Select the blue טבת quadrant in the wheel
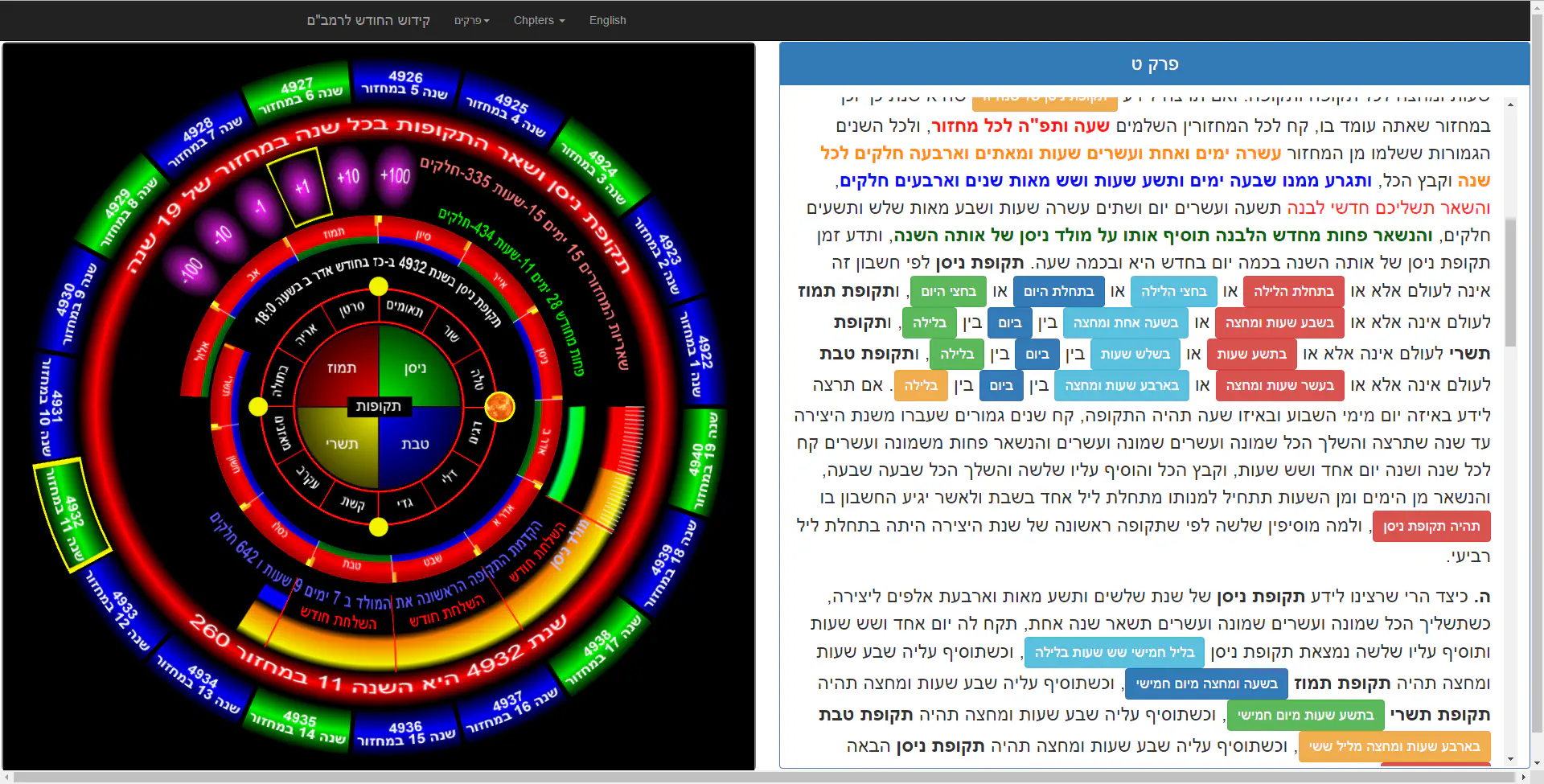 tap(414, 443)
